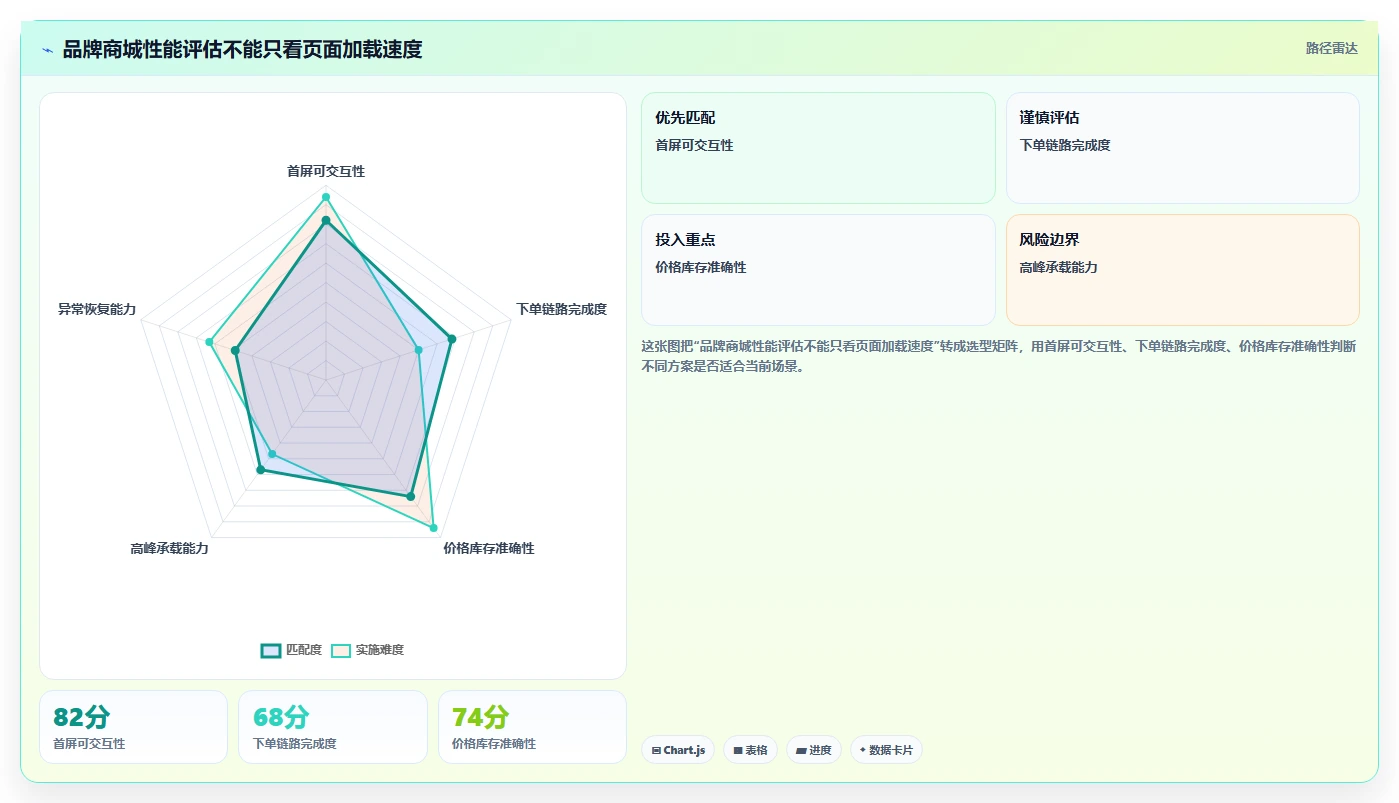Click the 路径雷达 label in header
The image size is (1399, 803).
coord(1331,48)
